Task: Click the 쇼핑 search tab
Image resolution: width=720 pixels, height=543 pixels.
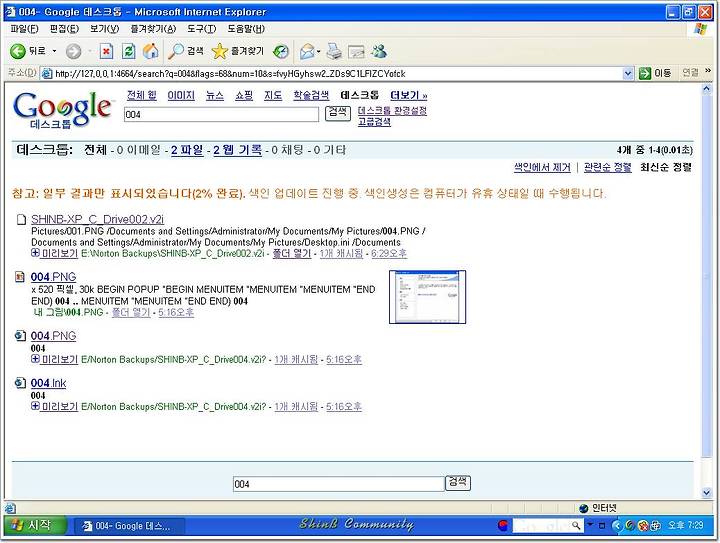Action: pos(244,95)
